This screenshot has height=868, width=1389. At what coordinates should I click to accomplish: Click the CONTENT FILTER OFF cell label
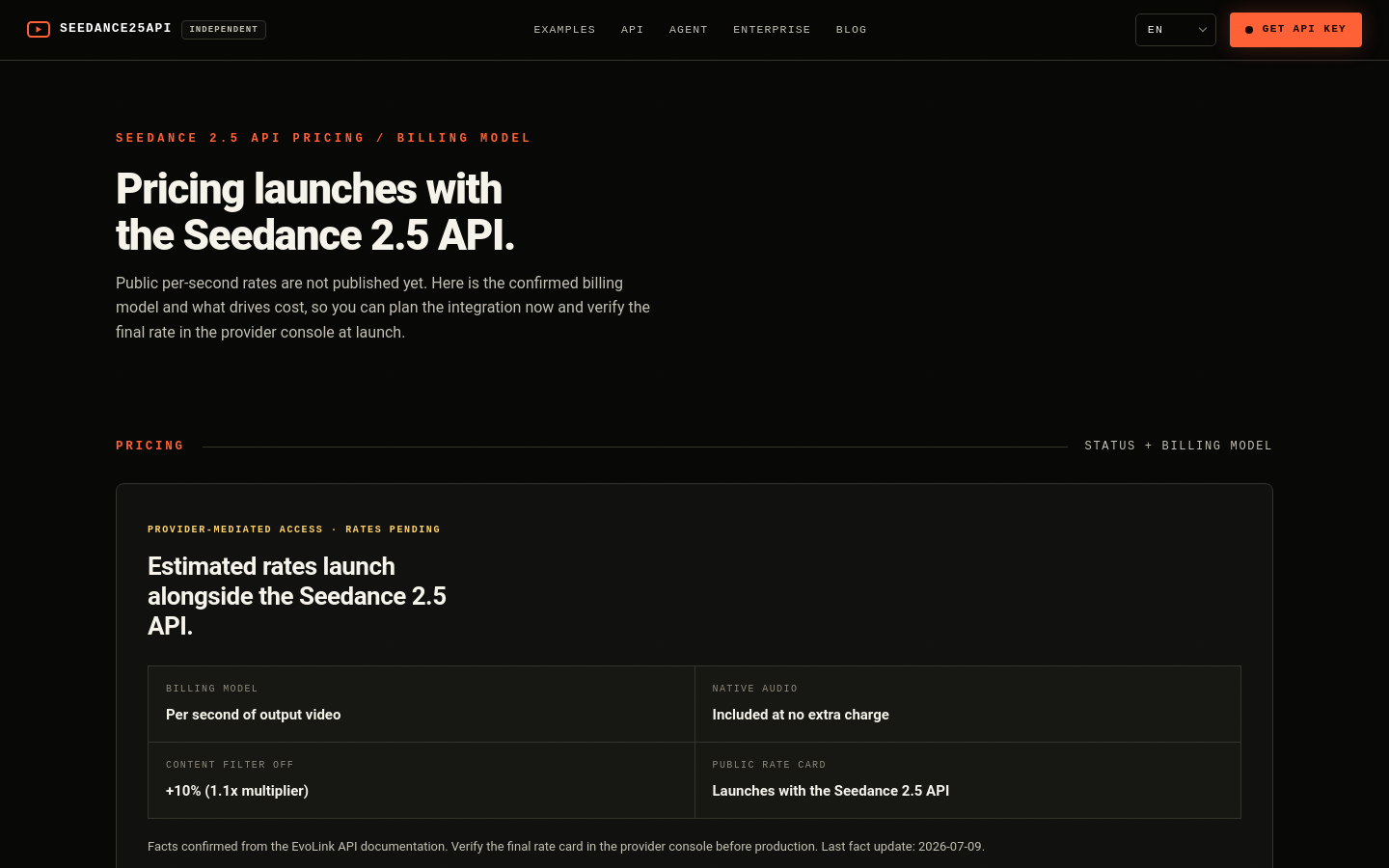tap(230, 765)
